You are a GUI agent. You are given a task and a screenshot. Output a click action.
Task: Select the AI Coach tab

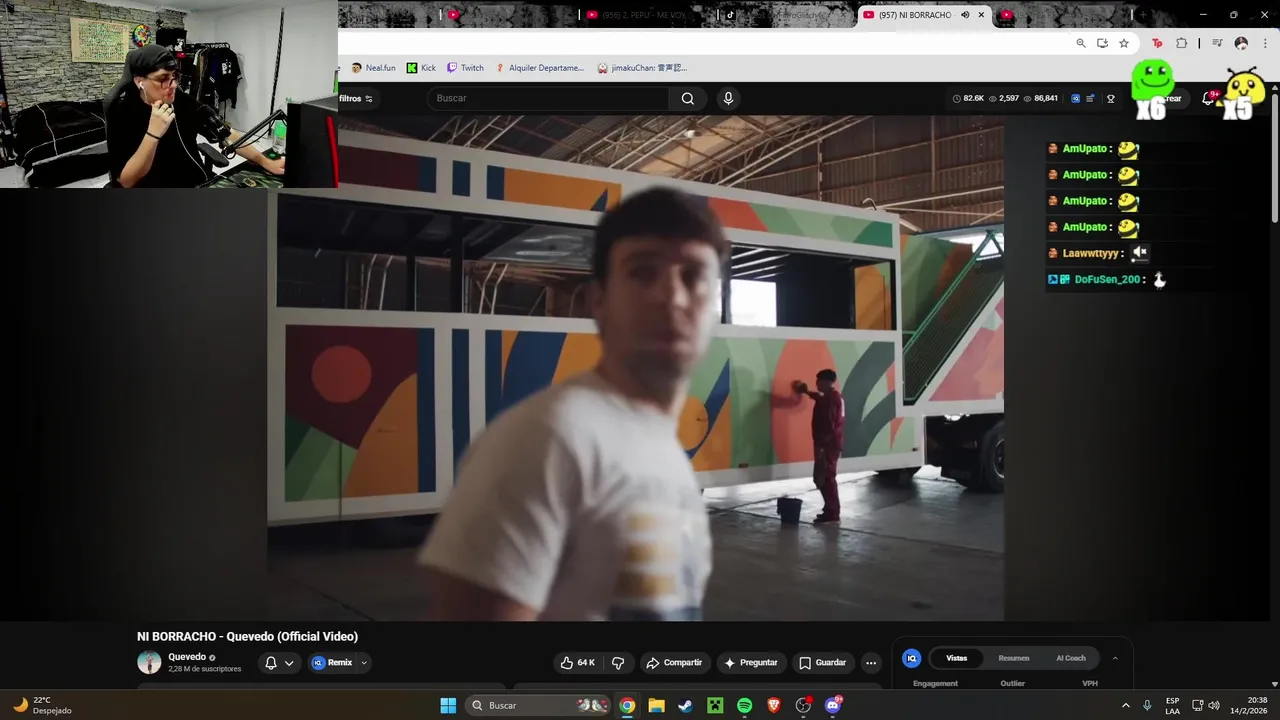[x=1071, y=658]
